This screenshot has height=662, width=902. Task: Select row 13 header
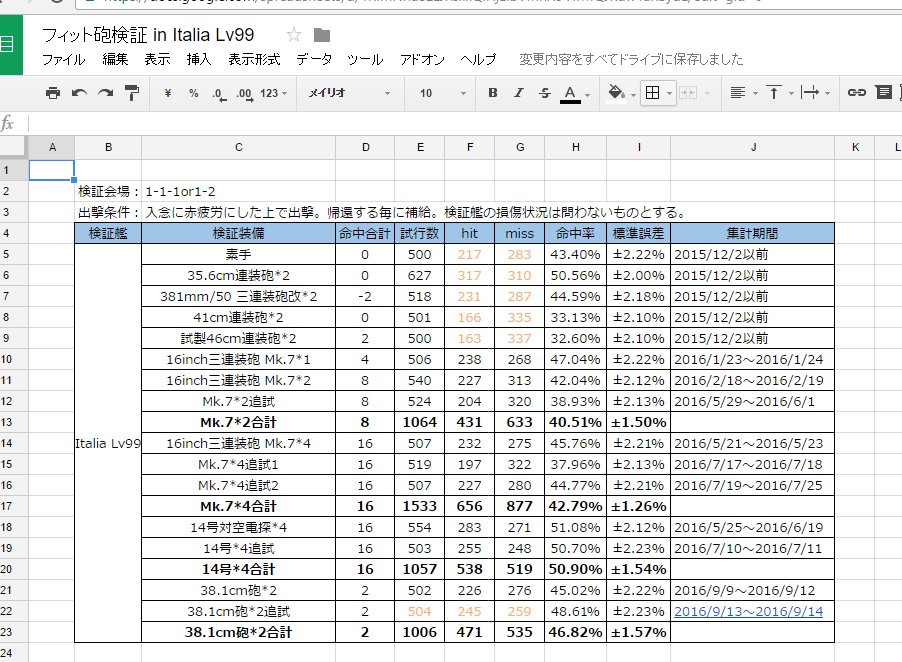[x=13, y=422]
